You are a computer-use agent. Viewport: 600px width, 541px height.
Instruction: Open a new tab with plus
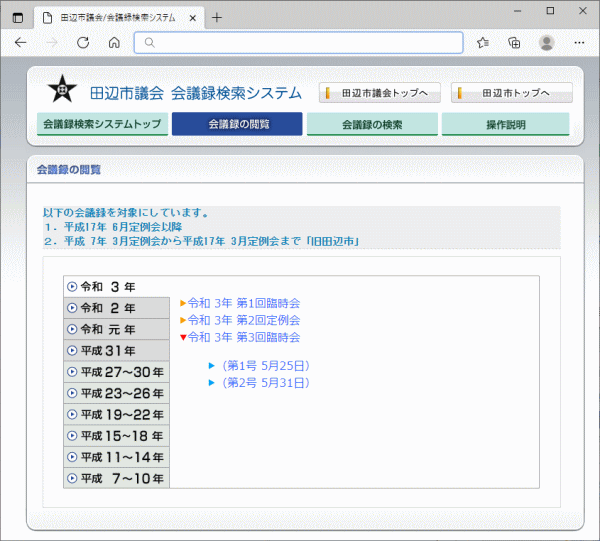click(x=217, y=18)
